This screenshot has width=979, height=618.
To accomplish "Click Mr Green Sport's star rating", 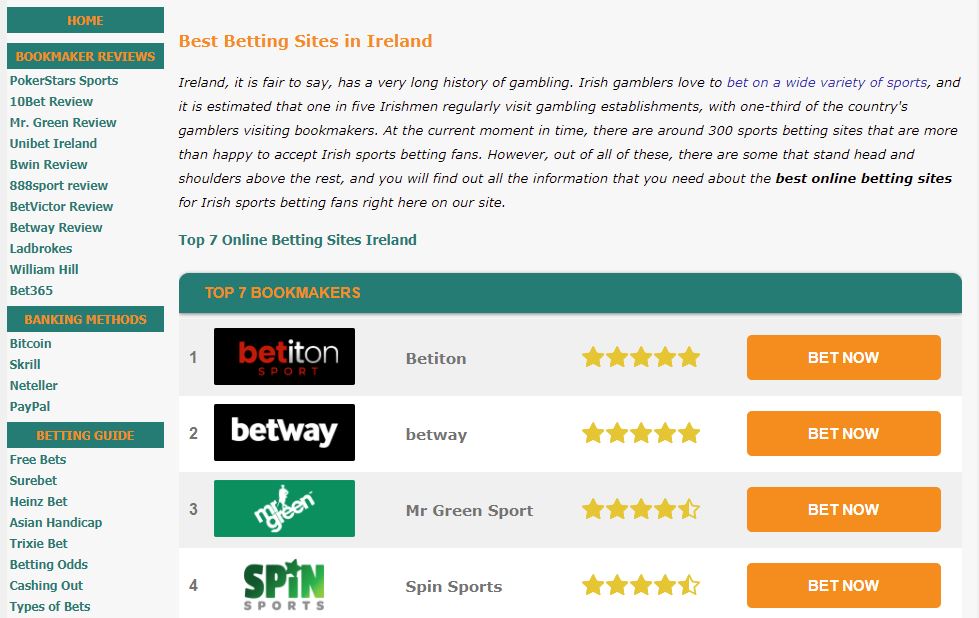I will [x=641, y=509].
